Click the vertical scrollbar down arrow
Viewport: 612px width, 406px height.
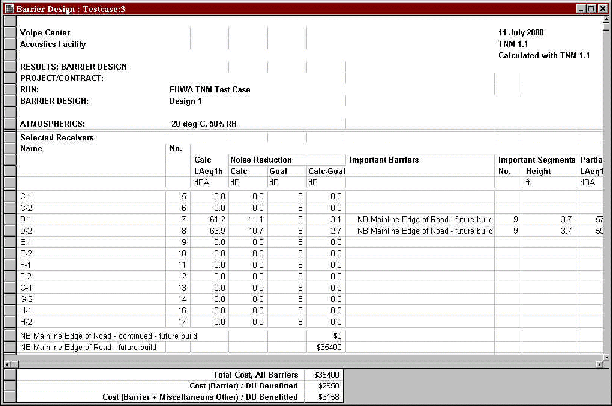tap(605, 357)
